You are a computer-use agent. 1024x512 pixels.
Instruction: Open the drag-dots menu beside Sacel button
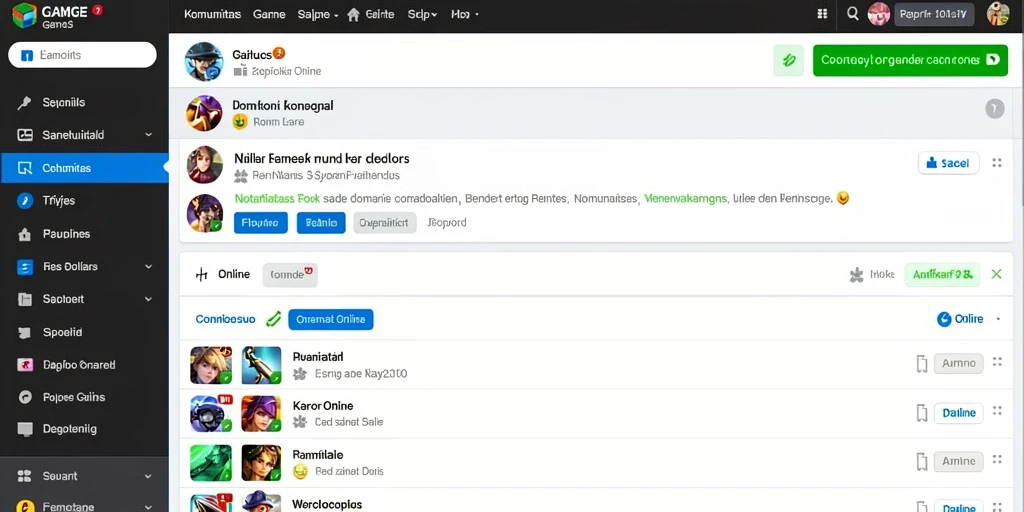point(997,163)
